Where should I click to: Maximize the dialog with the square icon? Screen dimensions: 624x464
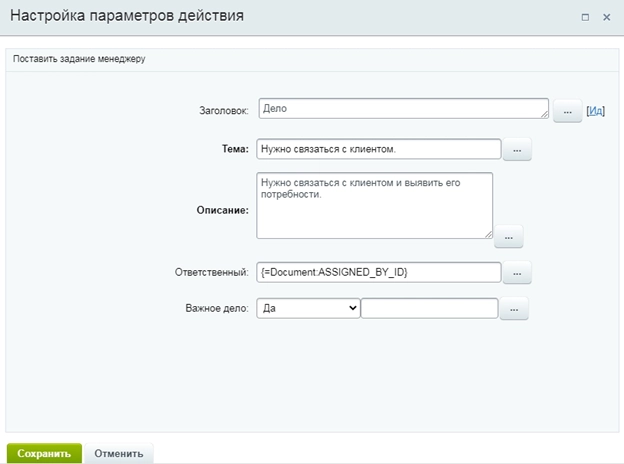(x=585, y=17)
